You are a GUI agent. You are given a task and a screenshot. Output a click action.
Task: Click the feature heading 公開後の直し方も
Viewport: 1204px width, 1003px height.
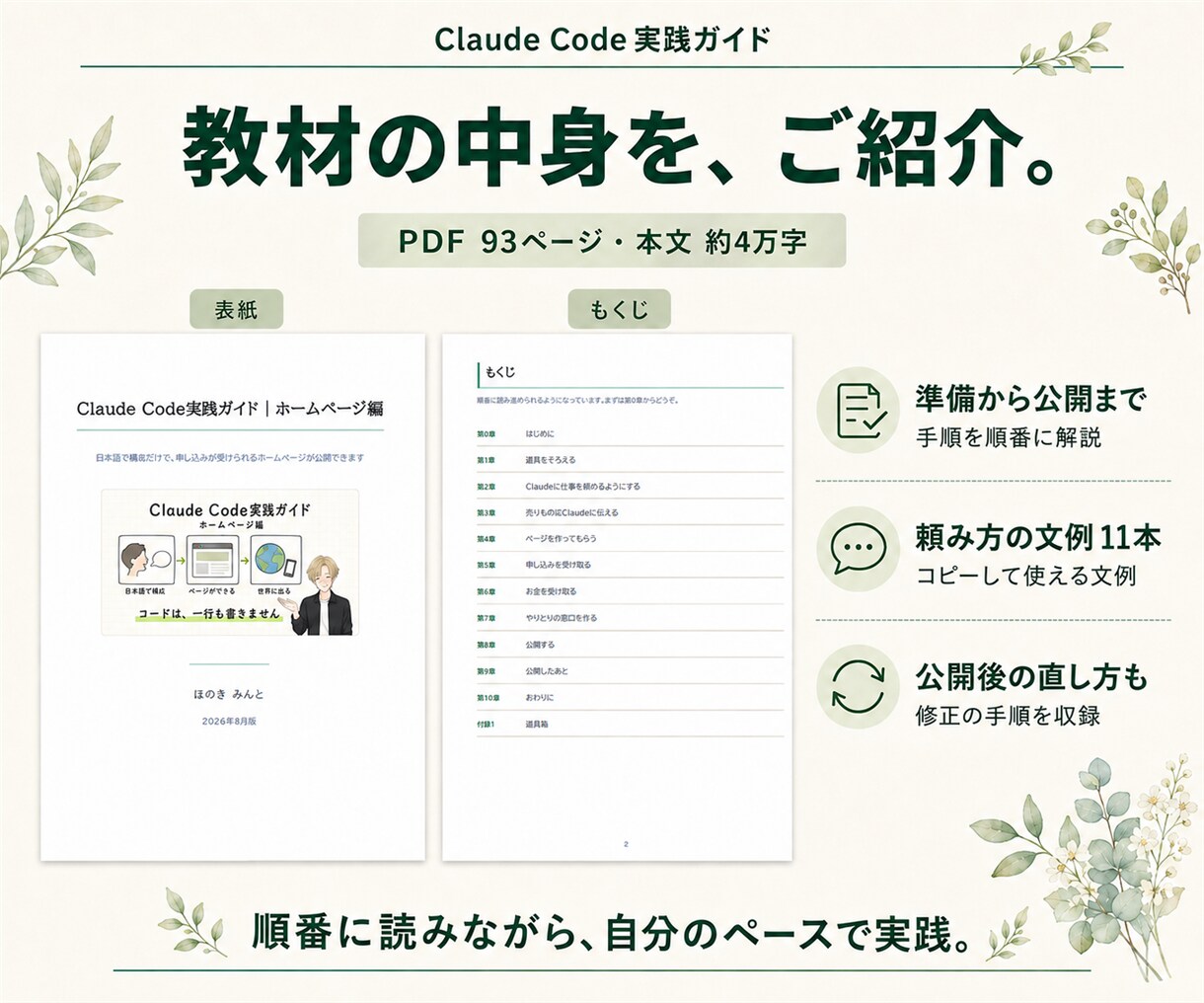tap(1031, 677)
